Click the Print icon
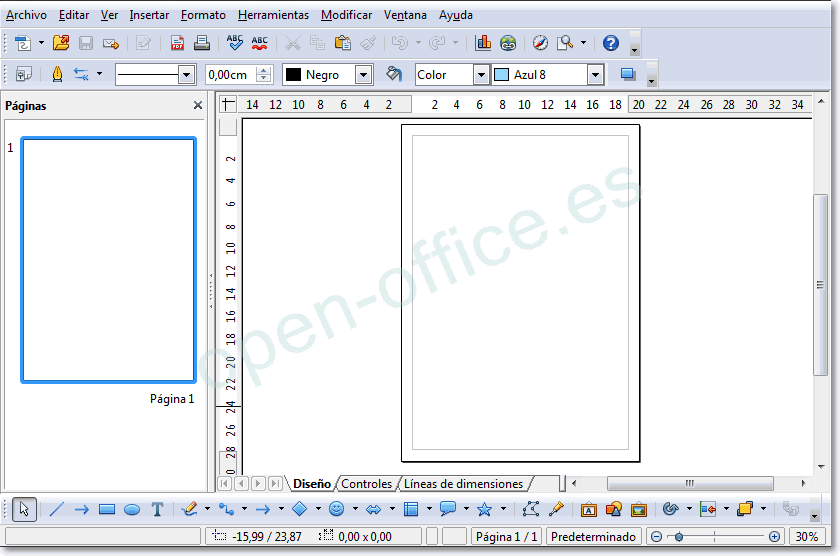840x556 pixels. tap(202, 43)
